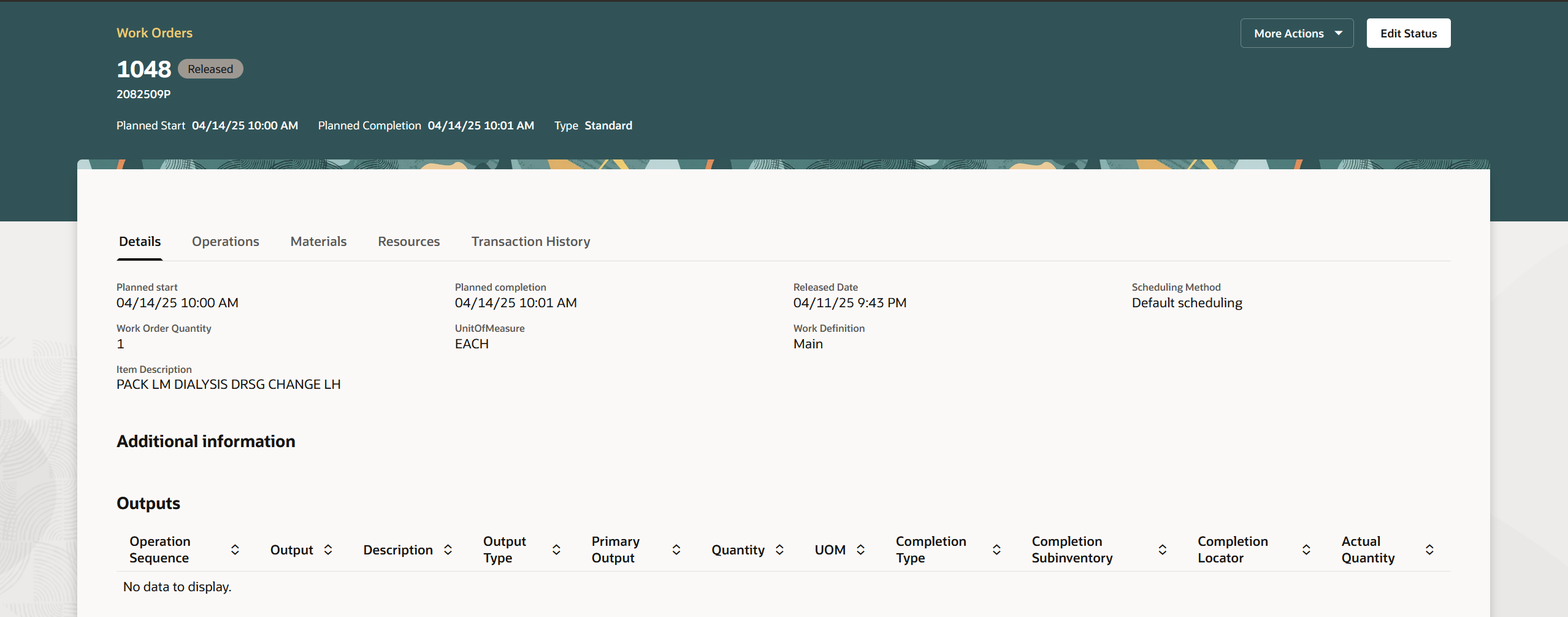Switch to the Materials tab

(318, 241)
